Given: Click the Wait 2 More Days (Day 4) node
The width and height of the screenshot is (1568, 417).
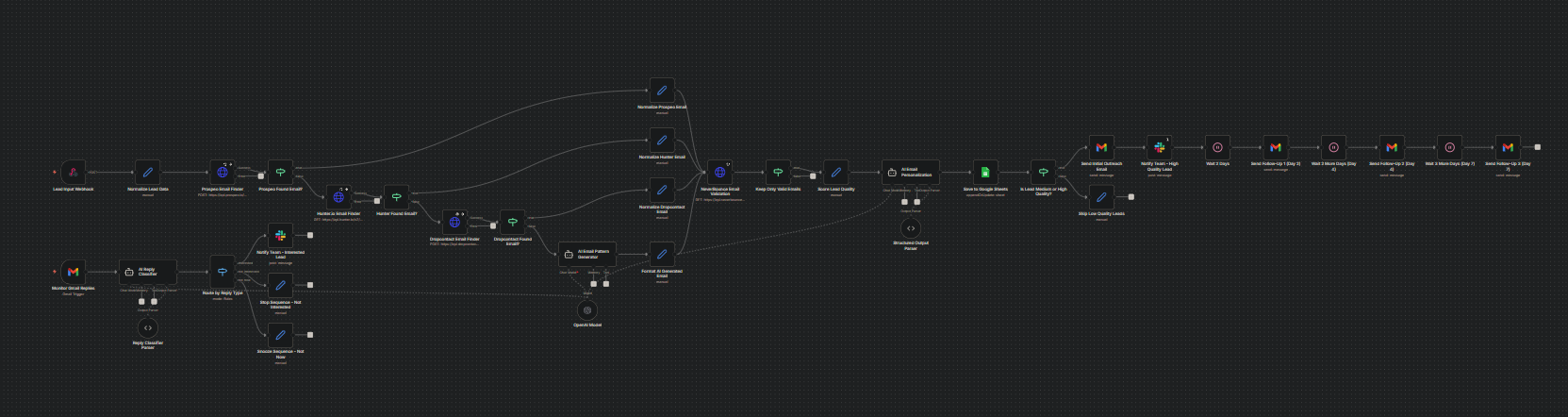Looking at the screenshot, I should pos(1333,147).
